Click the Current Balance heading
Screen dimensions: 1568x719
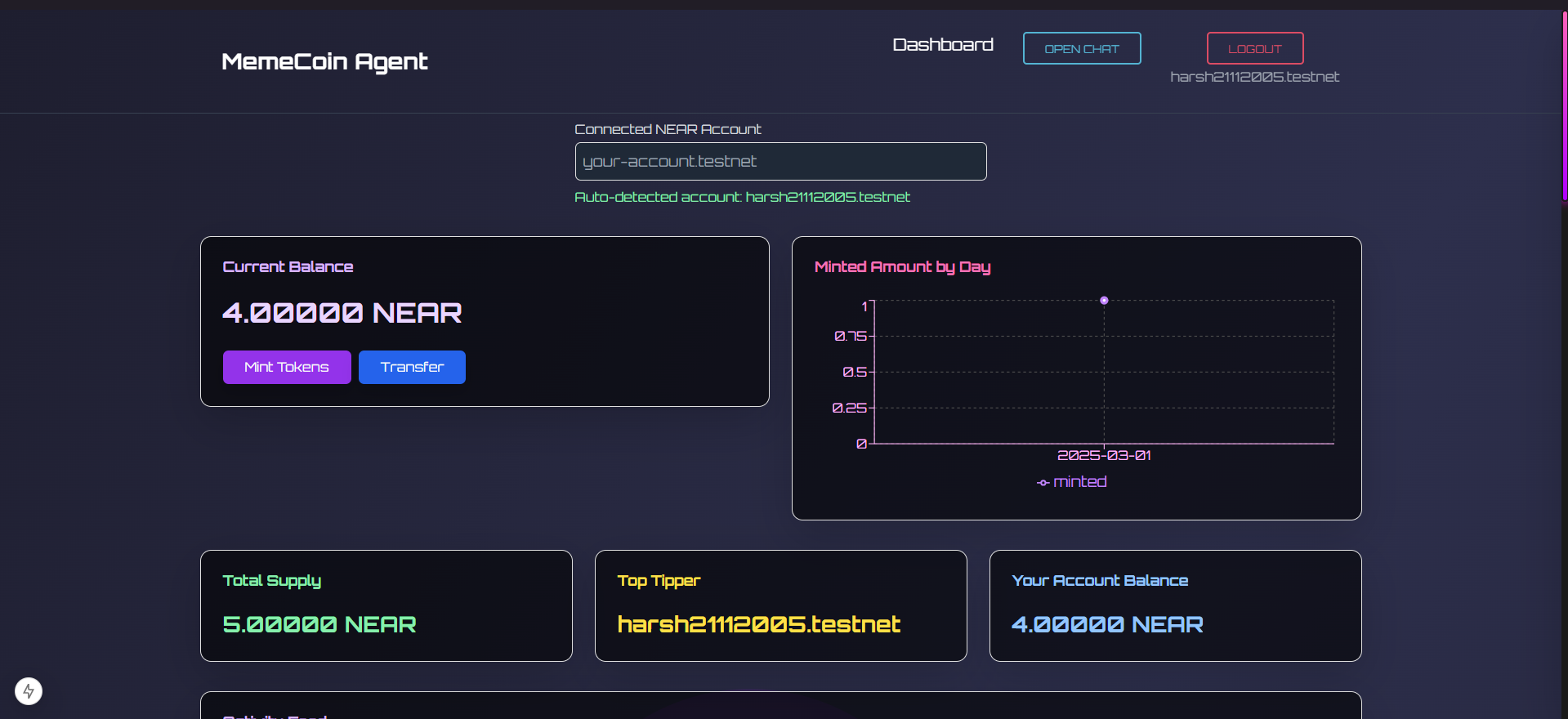[x=288, y=267]
